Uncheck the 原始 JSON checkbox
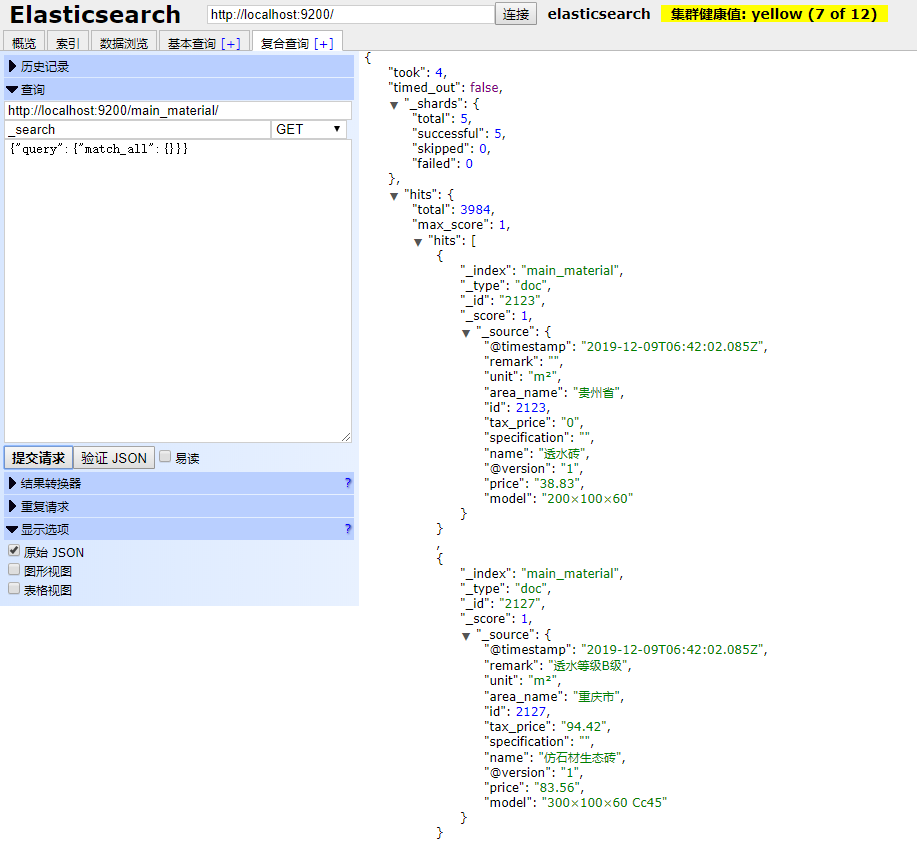 pos(14,550)
